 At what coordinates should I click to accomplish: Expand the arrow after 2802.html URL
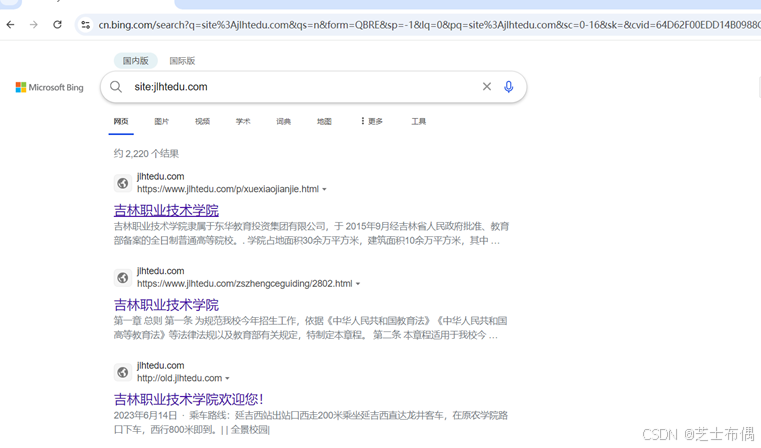(x=358, y=284)
